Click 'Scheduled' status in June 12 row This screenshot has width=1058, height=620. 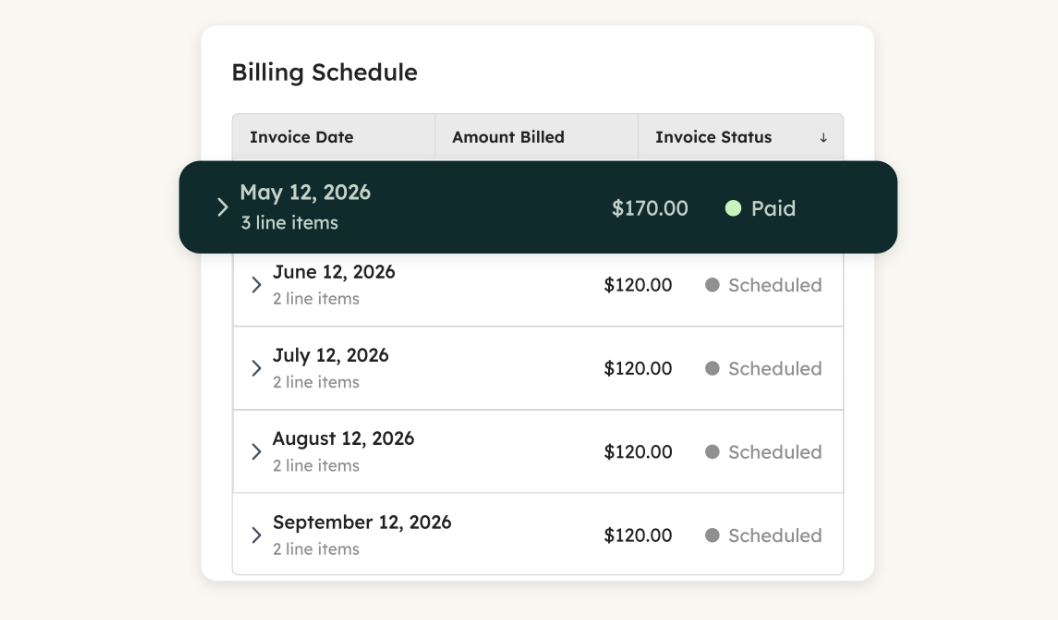pyautogui.click(x=775, y=285)
